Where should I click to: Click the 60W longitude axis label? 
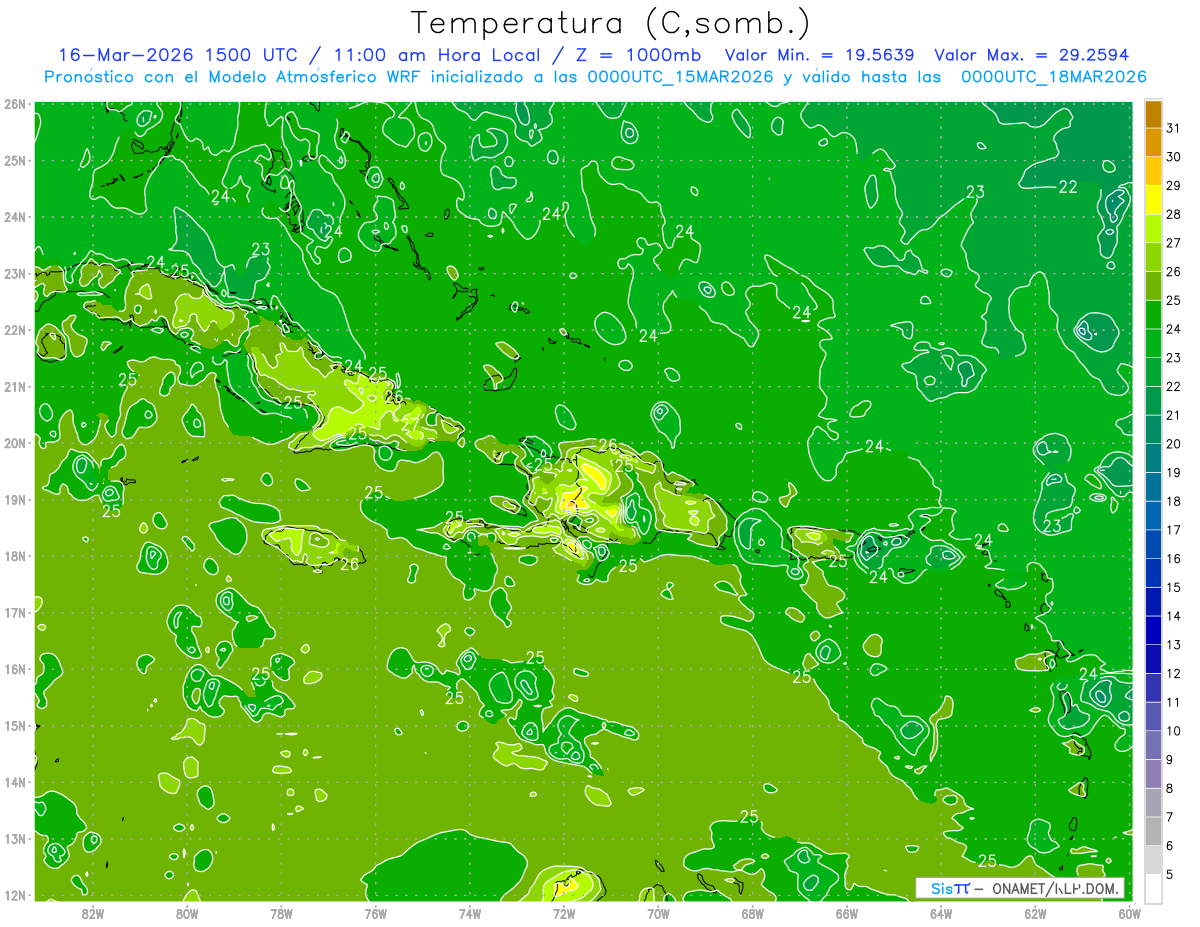point(1129,913)
